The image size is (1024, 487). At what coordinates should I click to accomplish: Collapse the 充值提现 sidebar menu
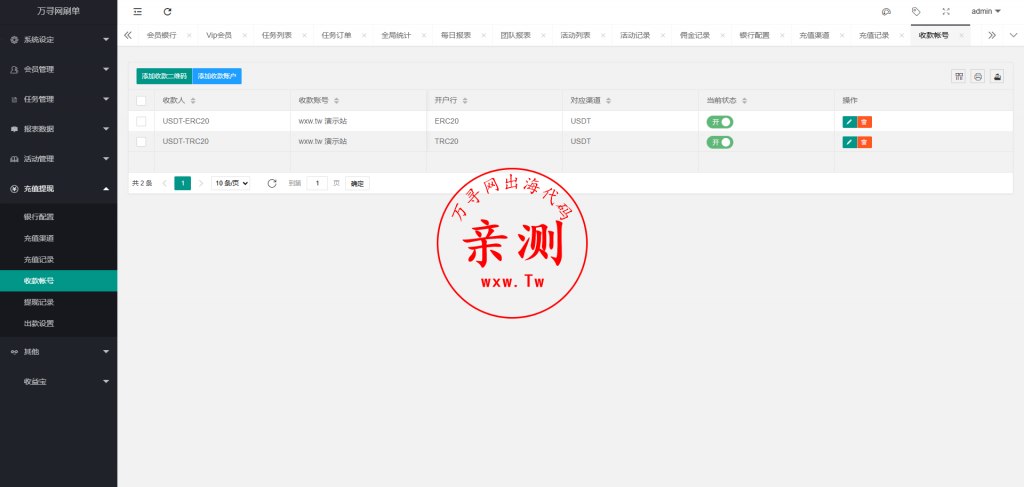click(x=59, y=189)
